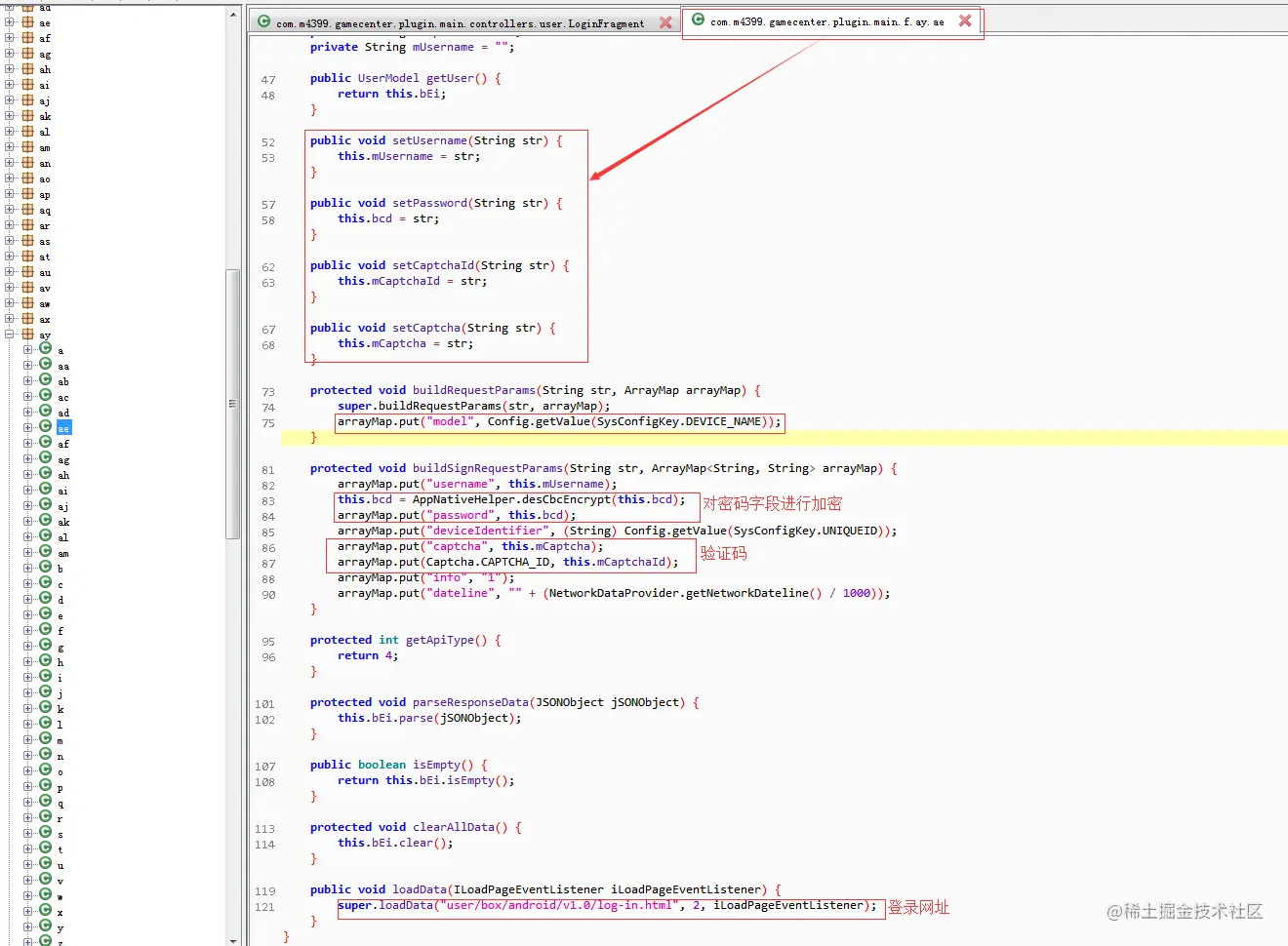This screenshot has width=1288, height=946.
Task: Click the getUser method name
Action: 450,78
